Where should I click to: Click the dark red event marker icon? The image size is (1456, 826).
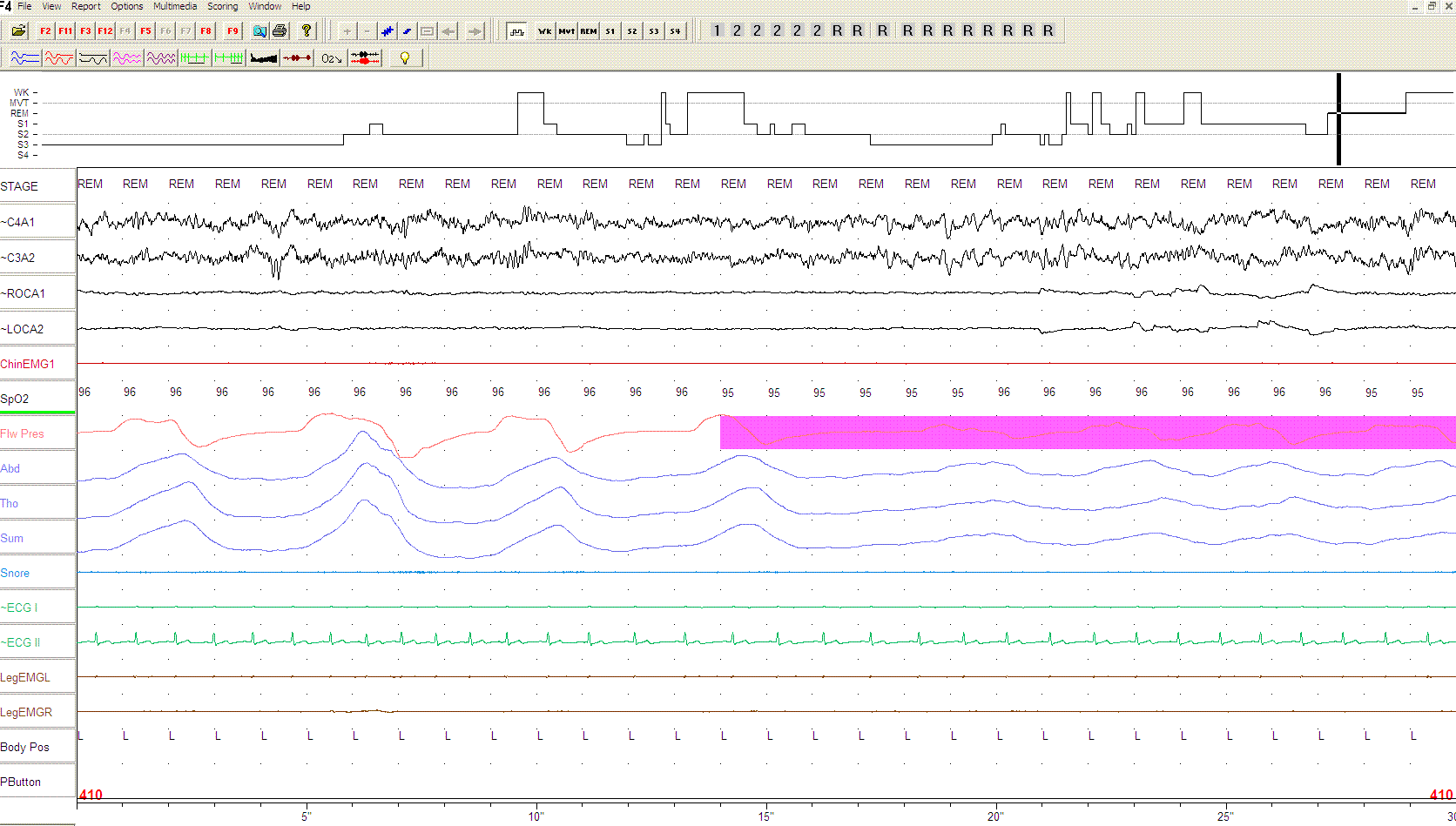[297, 58]
